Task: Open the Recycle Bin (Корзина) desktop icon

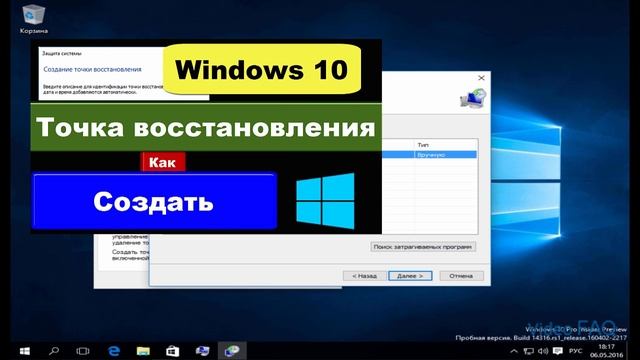Action: tap(33, 19)
